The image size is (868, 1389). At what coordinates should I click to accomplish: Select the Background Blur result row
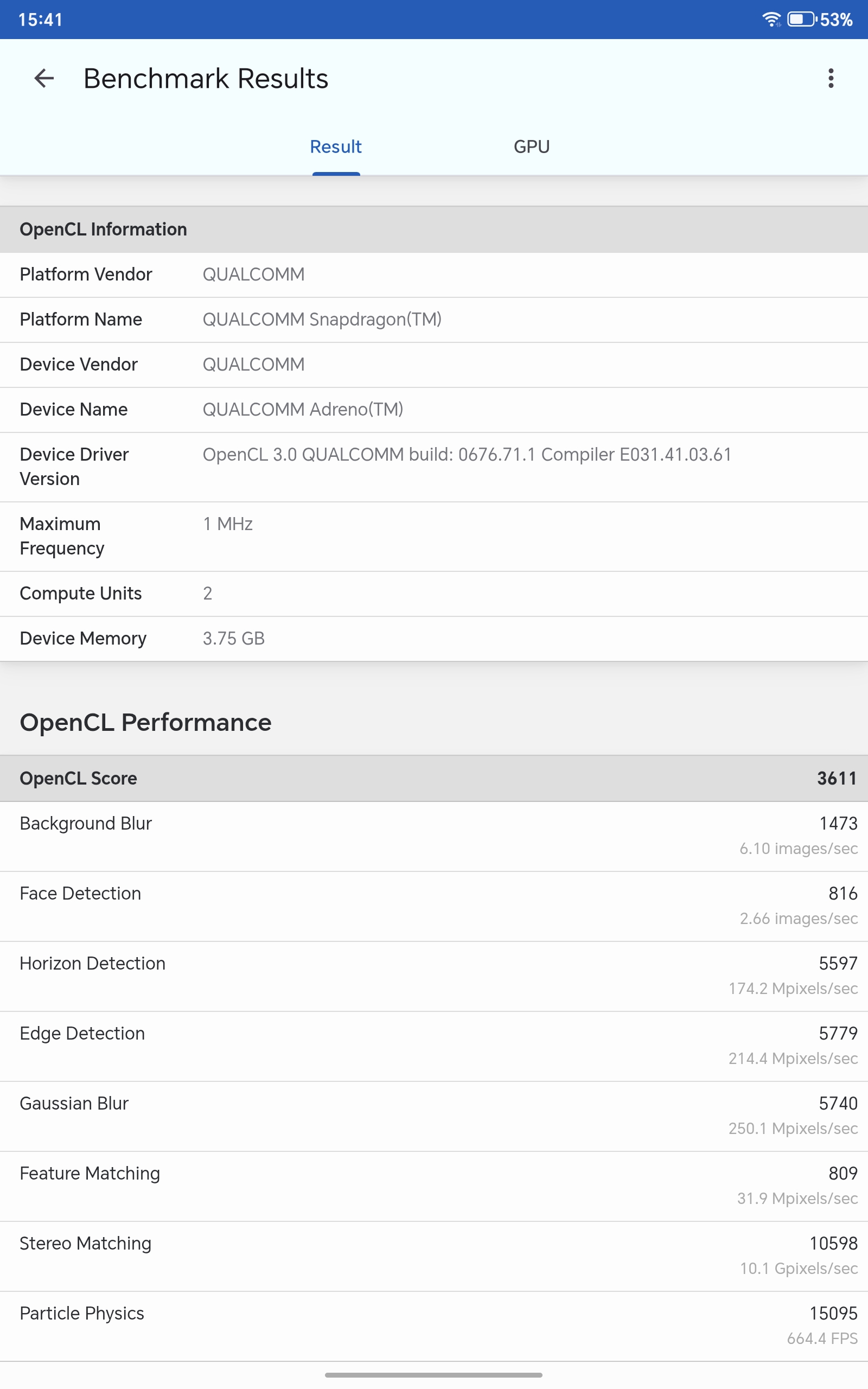[434, 836]
